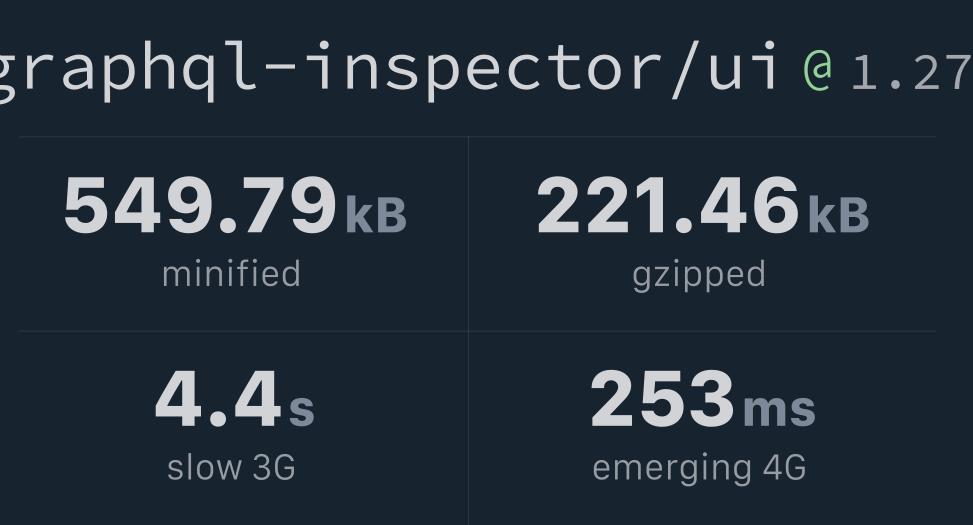Screen dimensions: 973x525
Task: Click the 253 download time value
Action: (663, 399)
